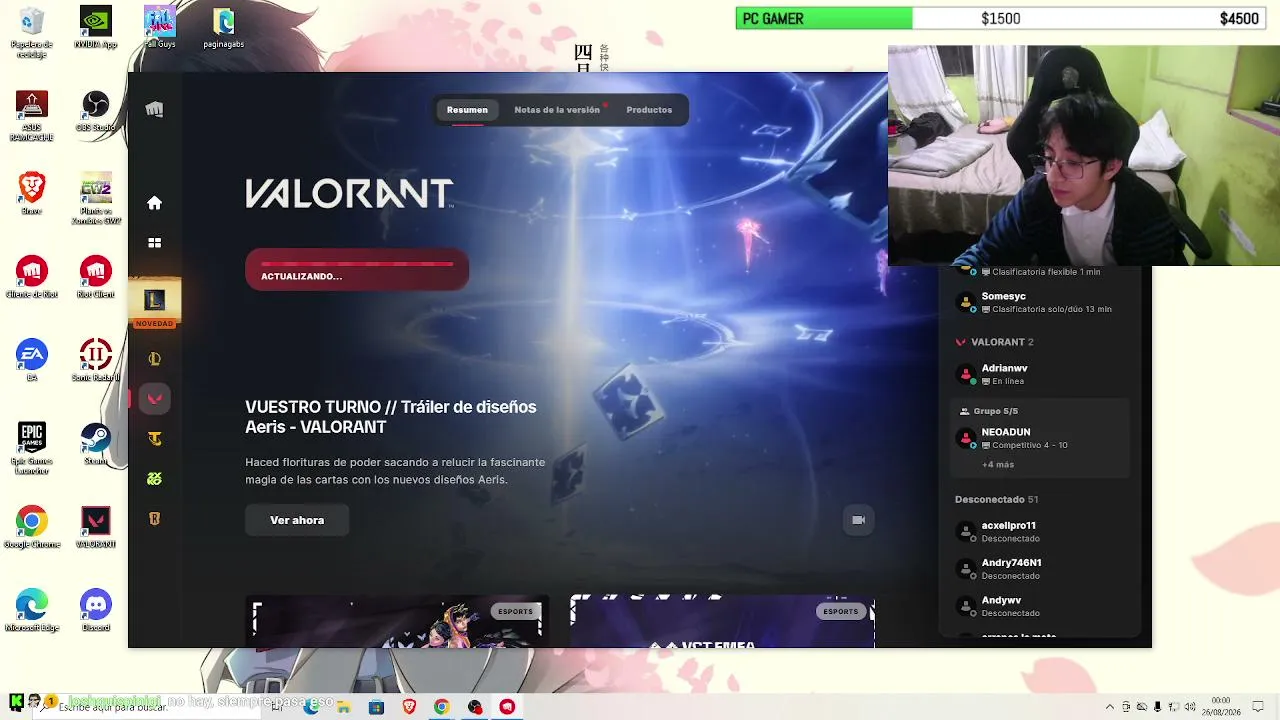Open the Windows notification center
This screenshot has width=1280, height=720.
coord(1259,707)
